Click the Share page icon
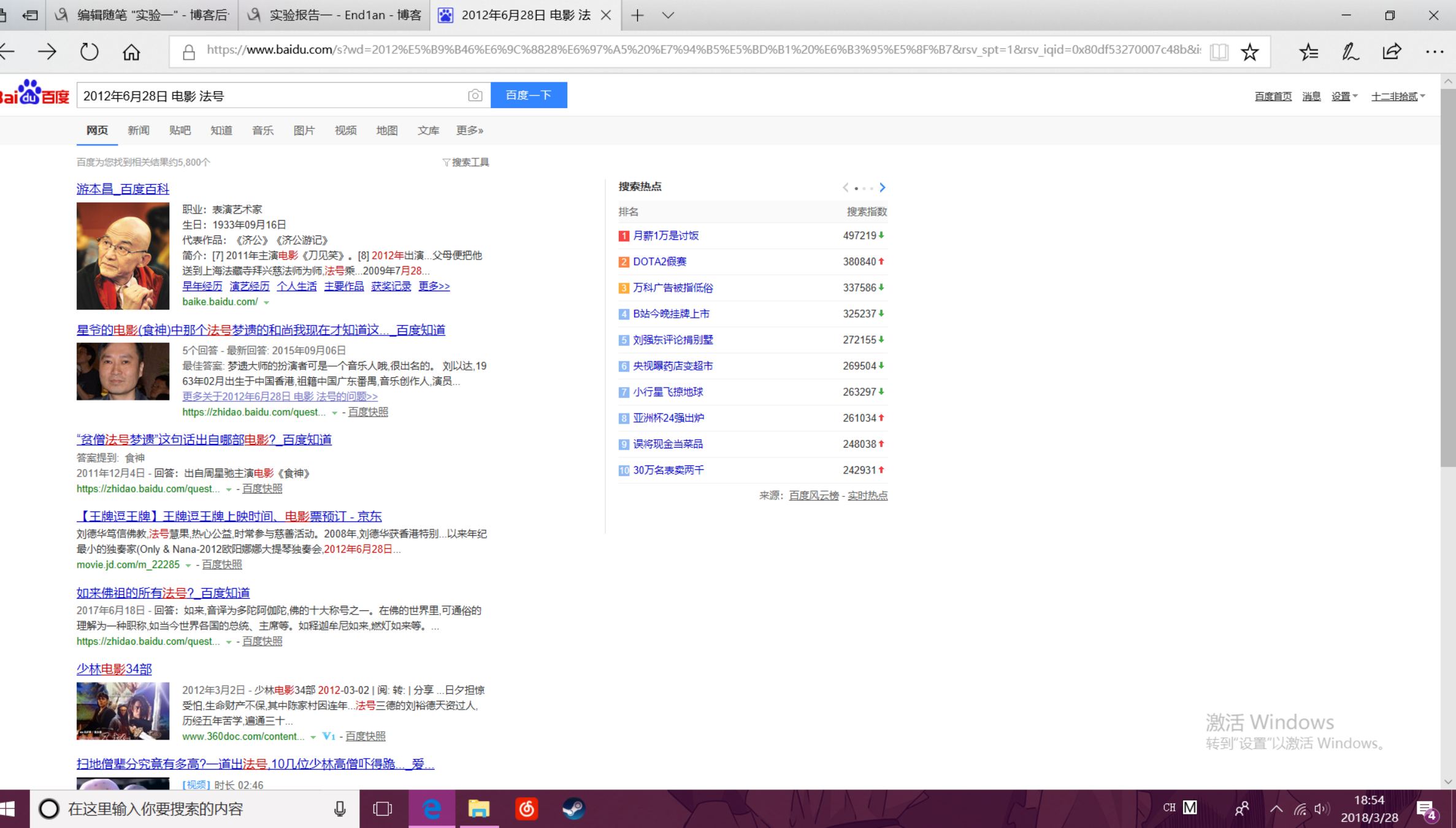This screenshot has width=1456, height=828. 1392,52
